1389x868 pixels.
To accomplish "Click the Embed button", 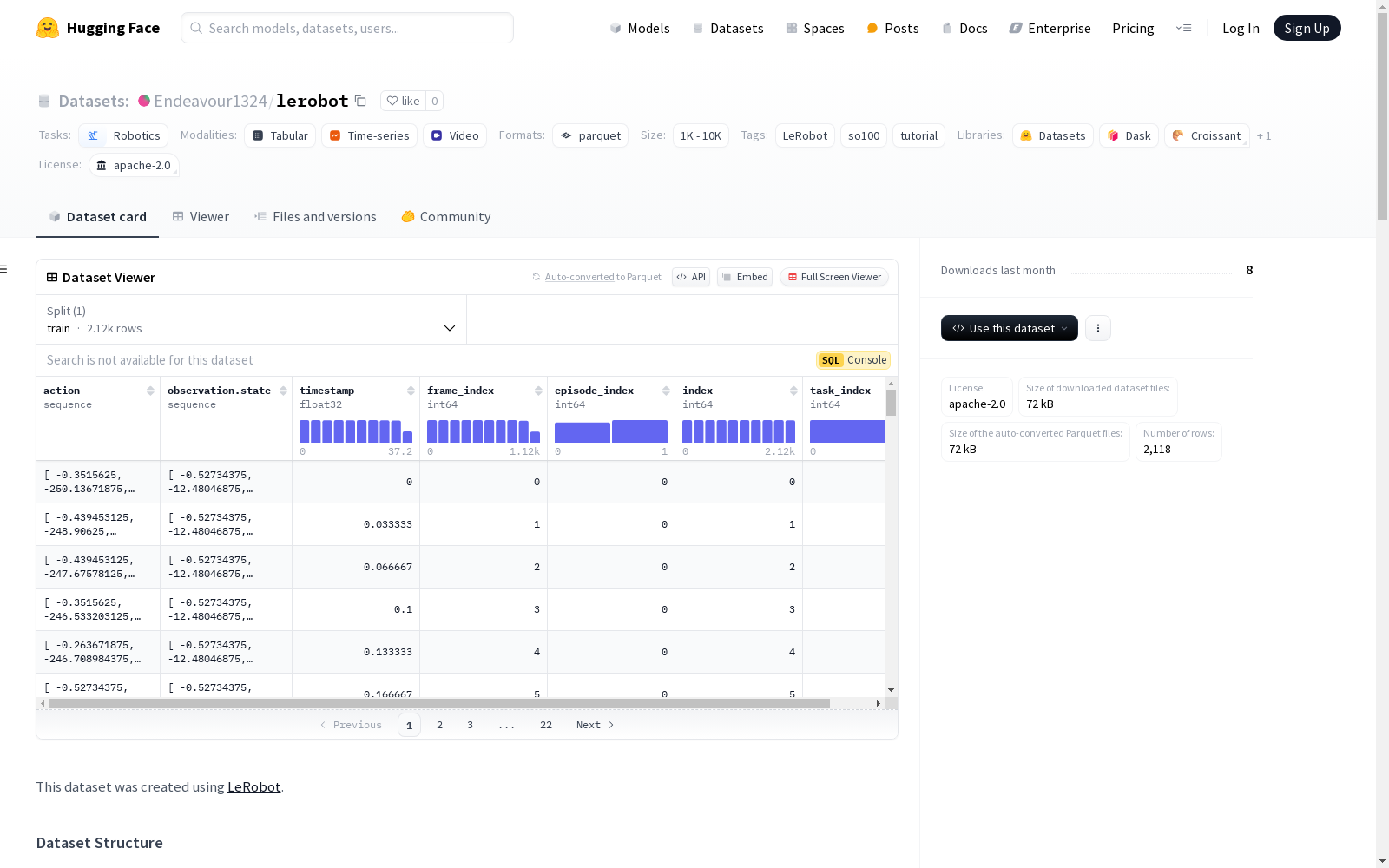I will coord(745,277).
